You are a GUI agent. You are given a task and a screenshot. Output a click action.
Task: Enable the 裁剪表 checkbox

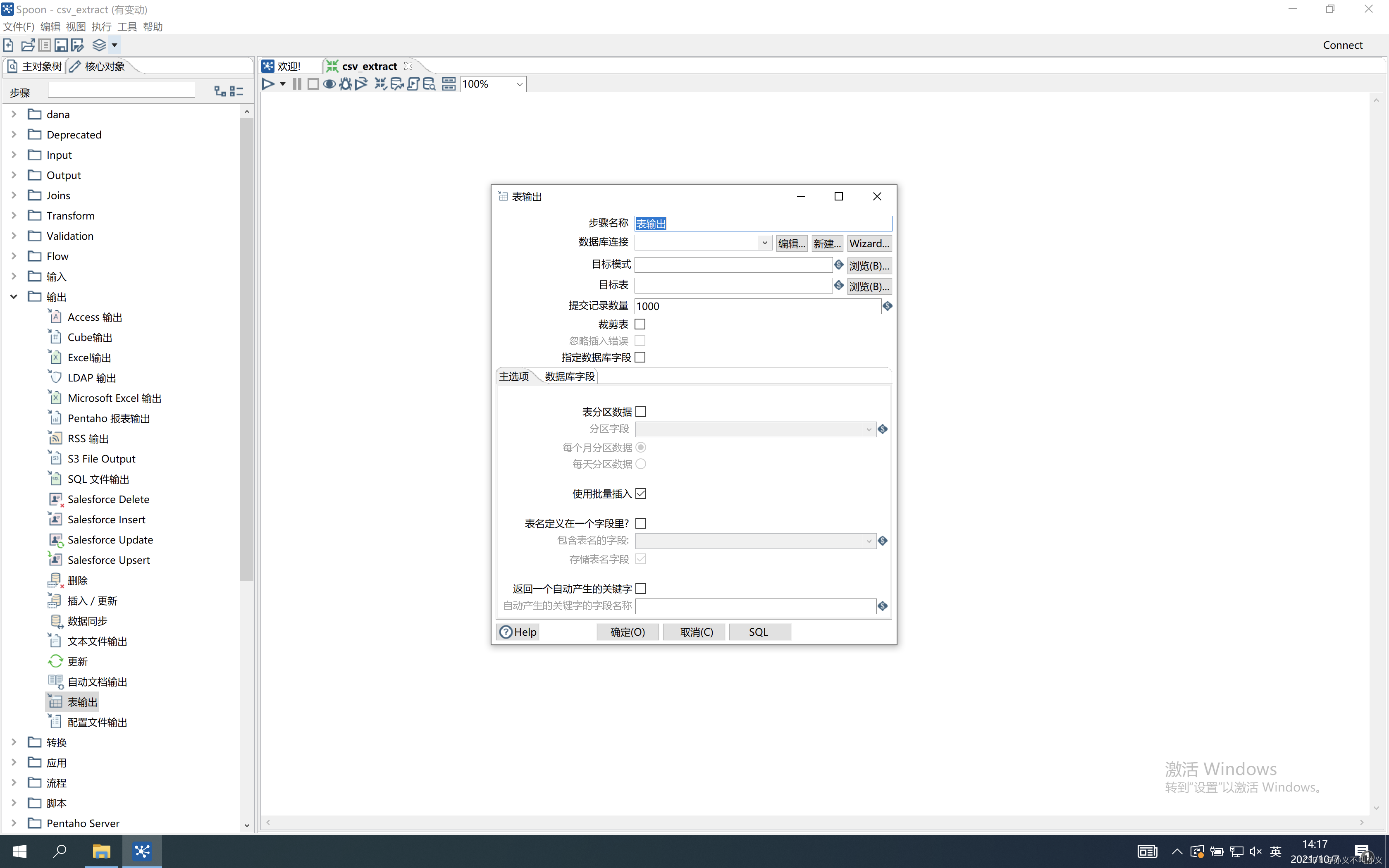(x=640, y=324)
